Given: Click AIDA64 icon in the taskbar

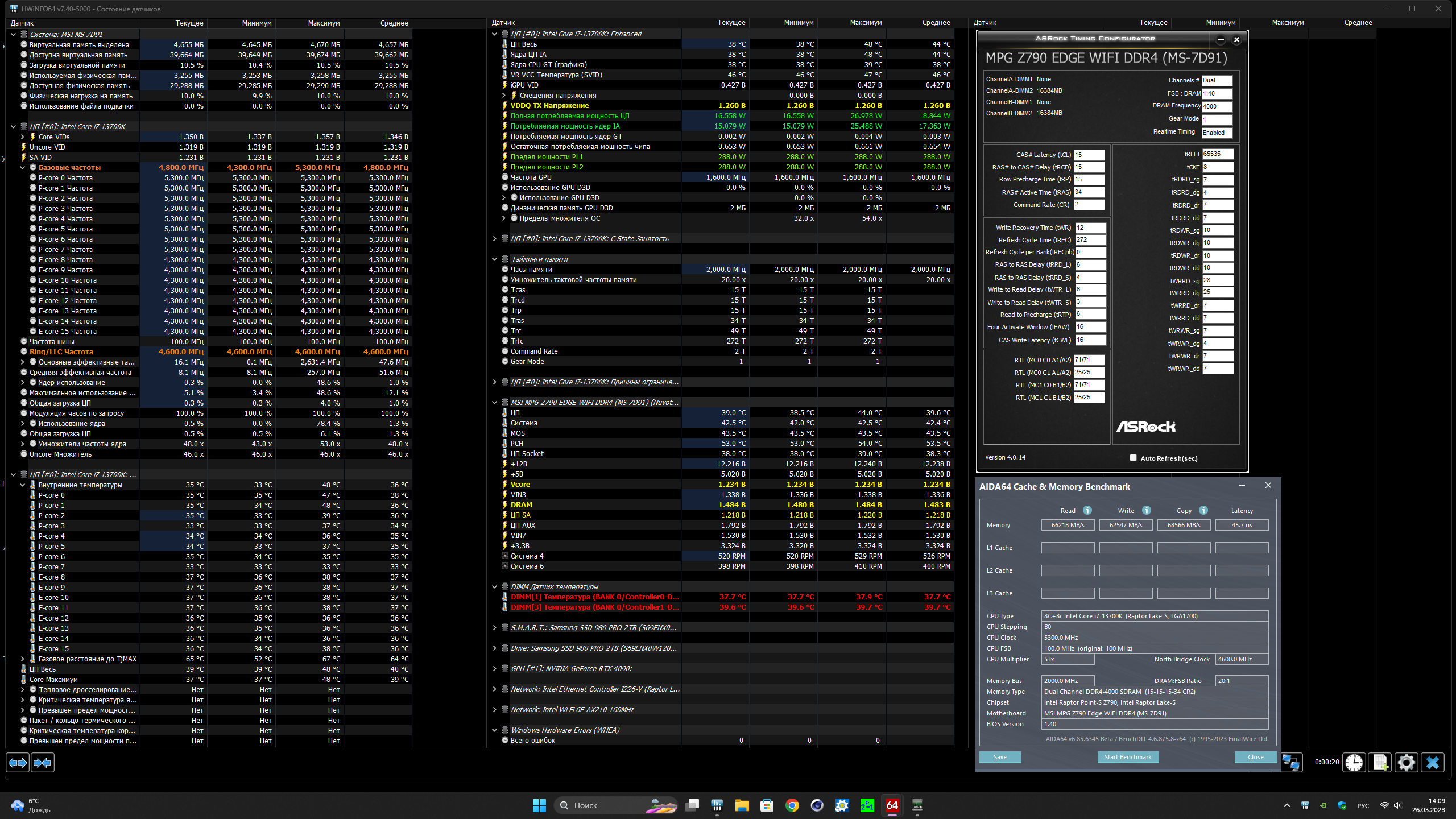Looking at the screenshot, I should pyautogui.click(x=892, y=805).
